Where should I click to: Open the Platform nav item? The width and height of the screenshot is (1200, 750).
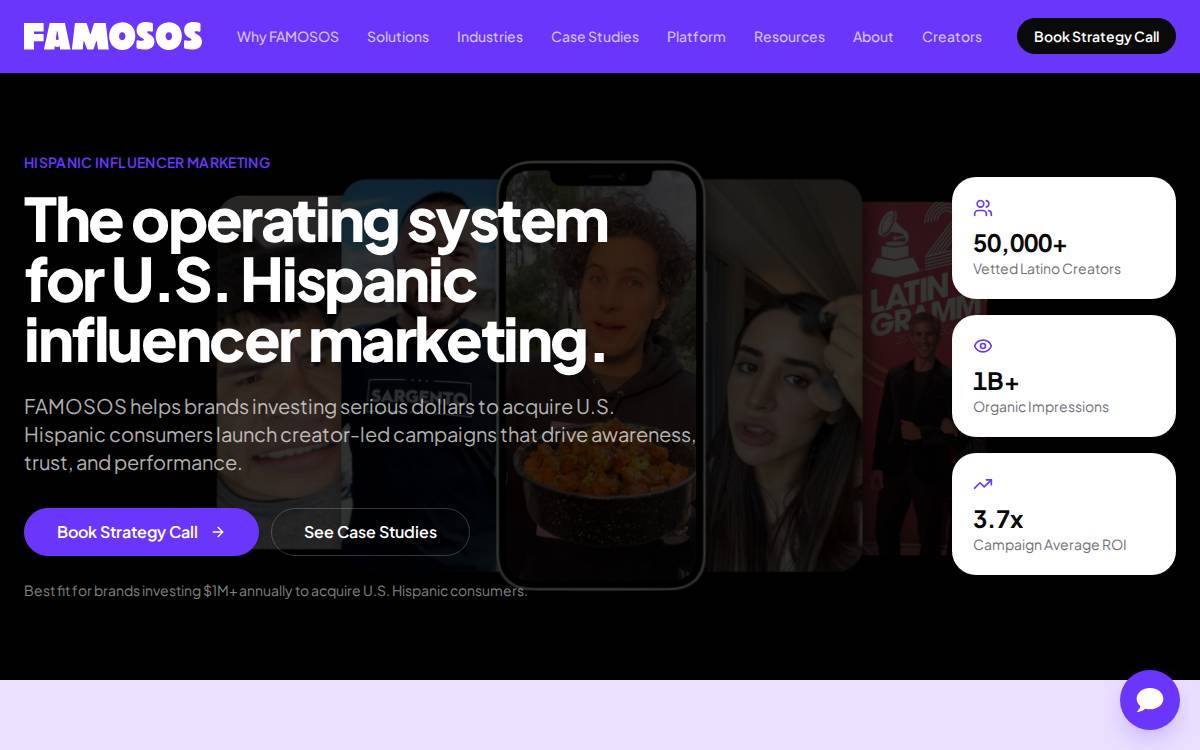point(696,37)
